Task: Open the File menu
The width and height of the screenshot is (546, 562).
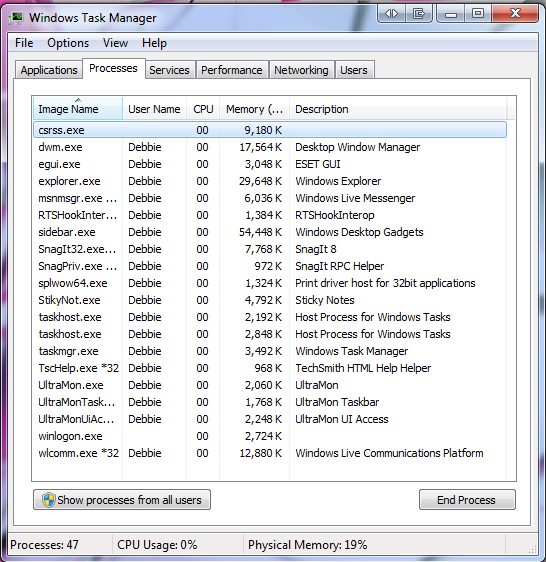Action: (x=24, y=43)
